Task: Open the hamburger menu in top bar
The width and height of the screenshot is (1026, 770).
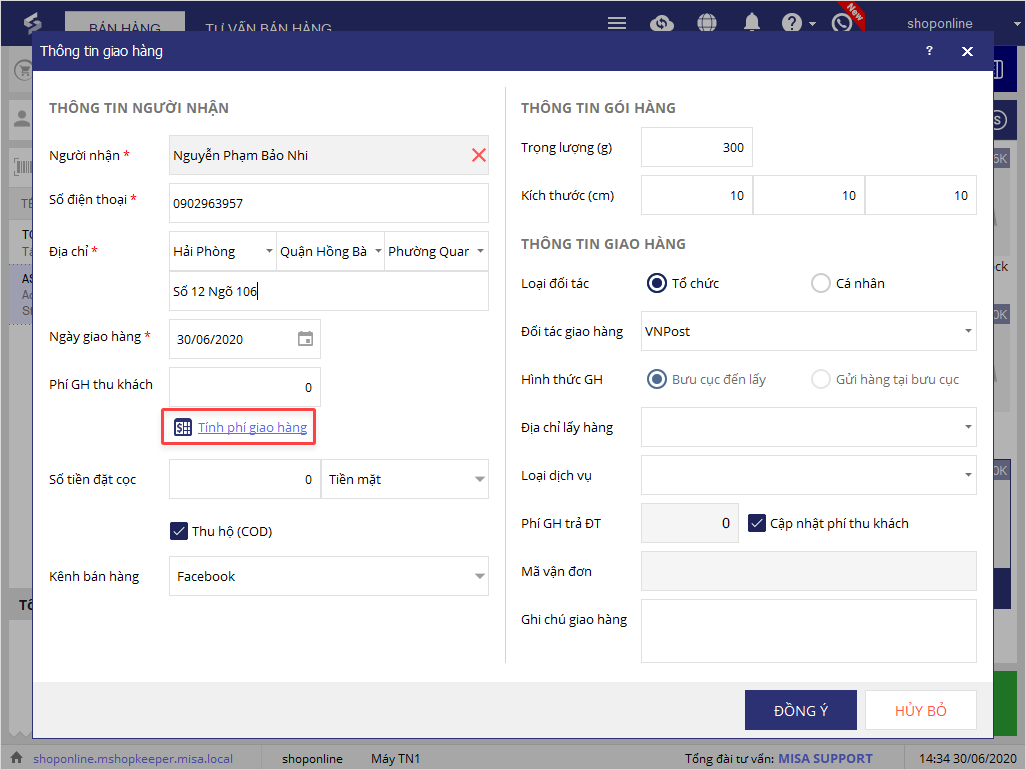Action: (x=617, y=23)
